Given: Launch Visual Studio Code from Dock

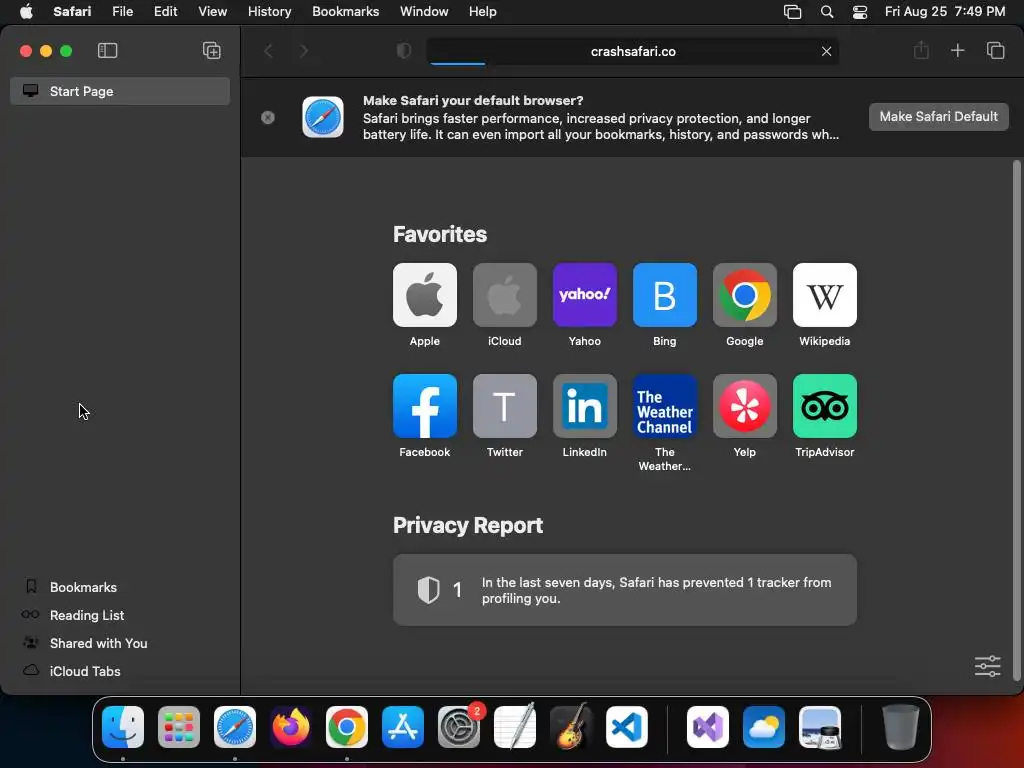Looking at the screenshot, I should coord(627,727).
